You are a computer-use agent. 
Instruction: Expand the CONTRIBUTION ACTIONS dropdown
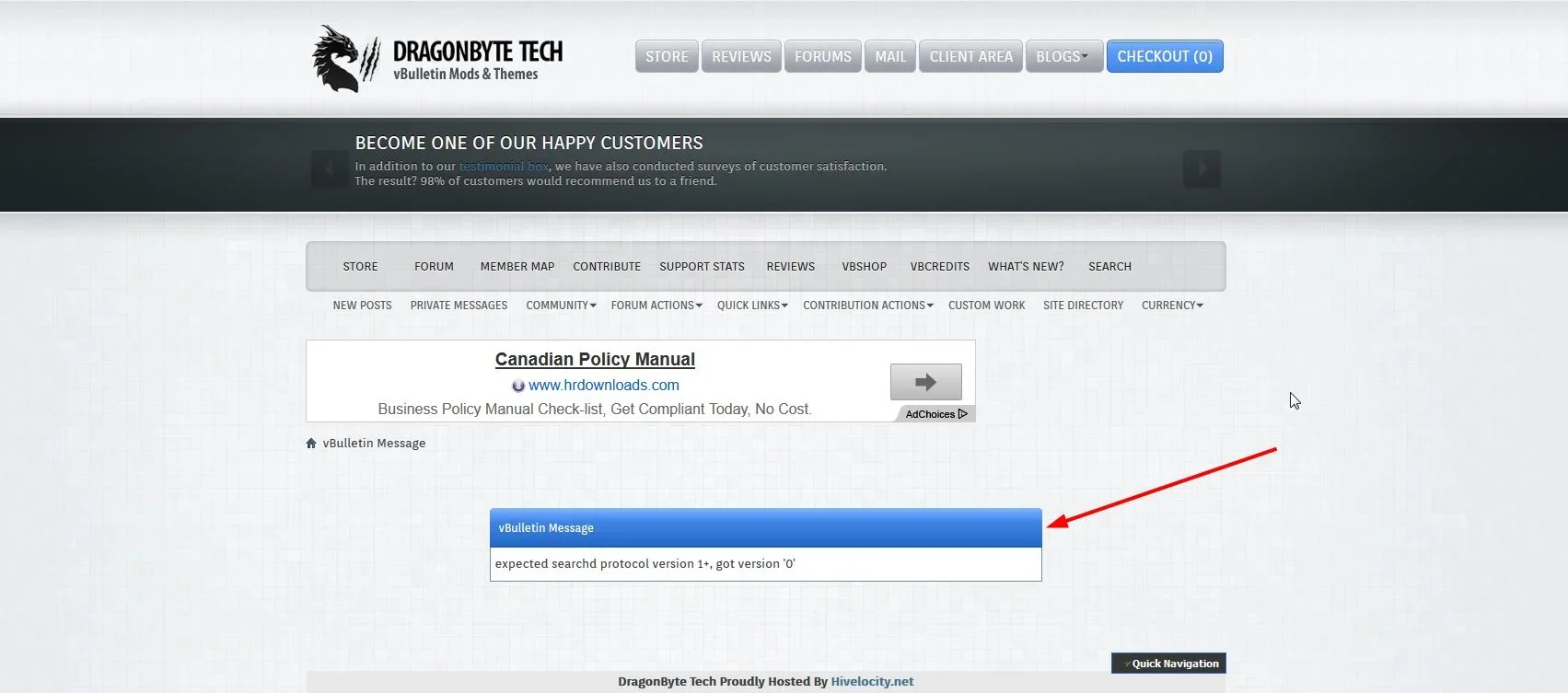pos(868,306)
